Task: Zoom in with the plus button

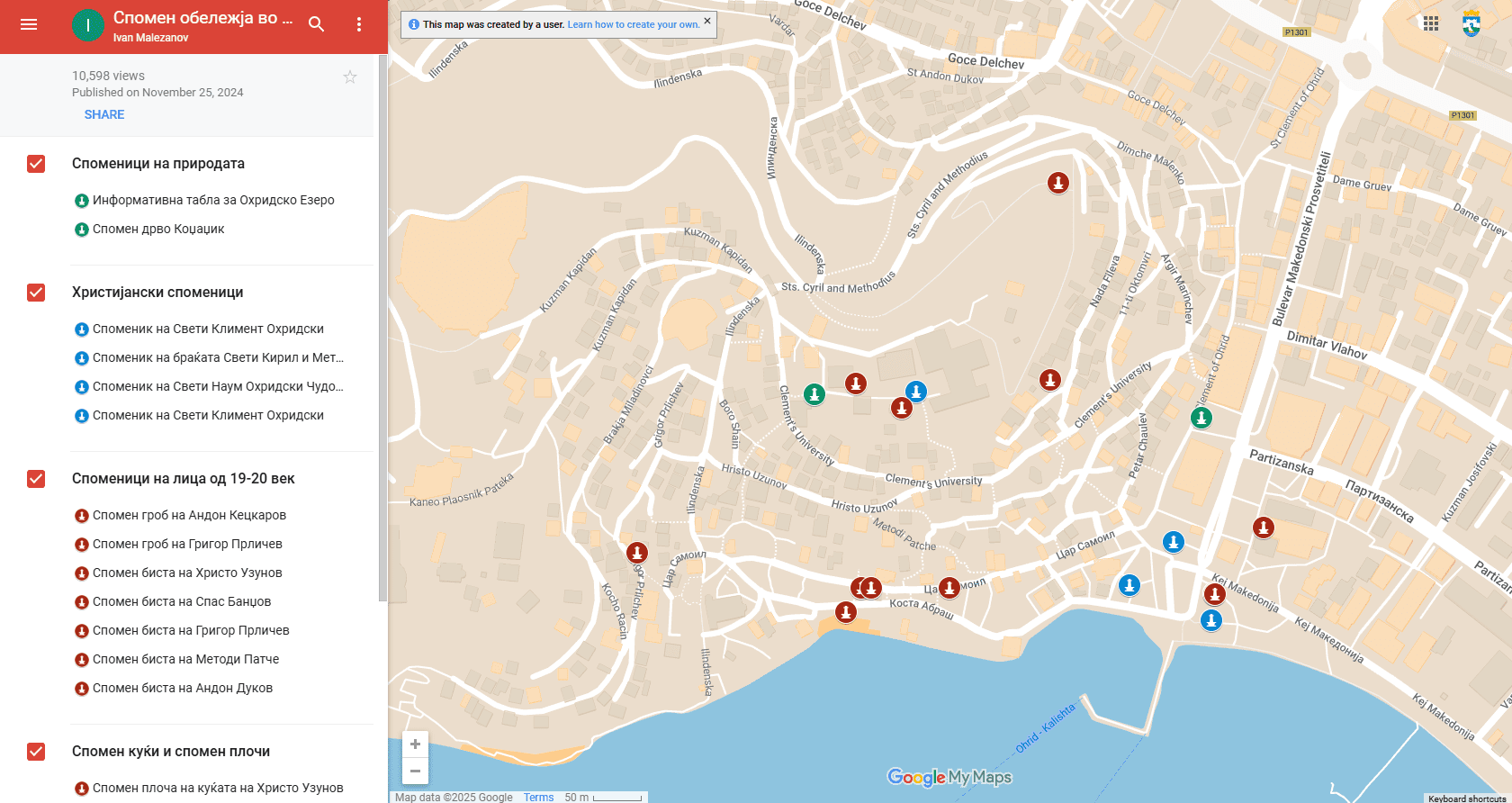Action: click(415, 744)
